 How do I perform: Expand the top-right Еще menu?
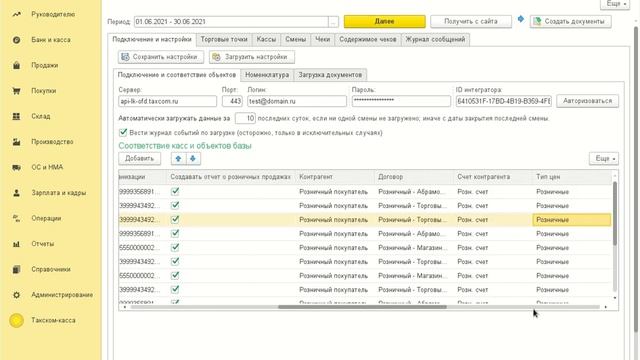pos(615,4)
